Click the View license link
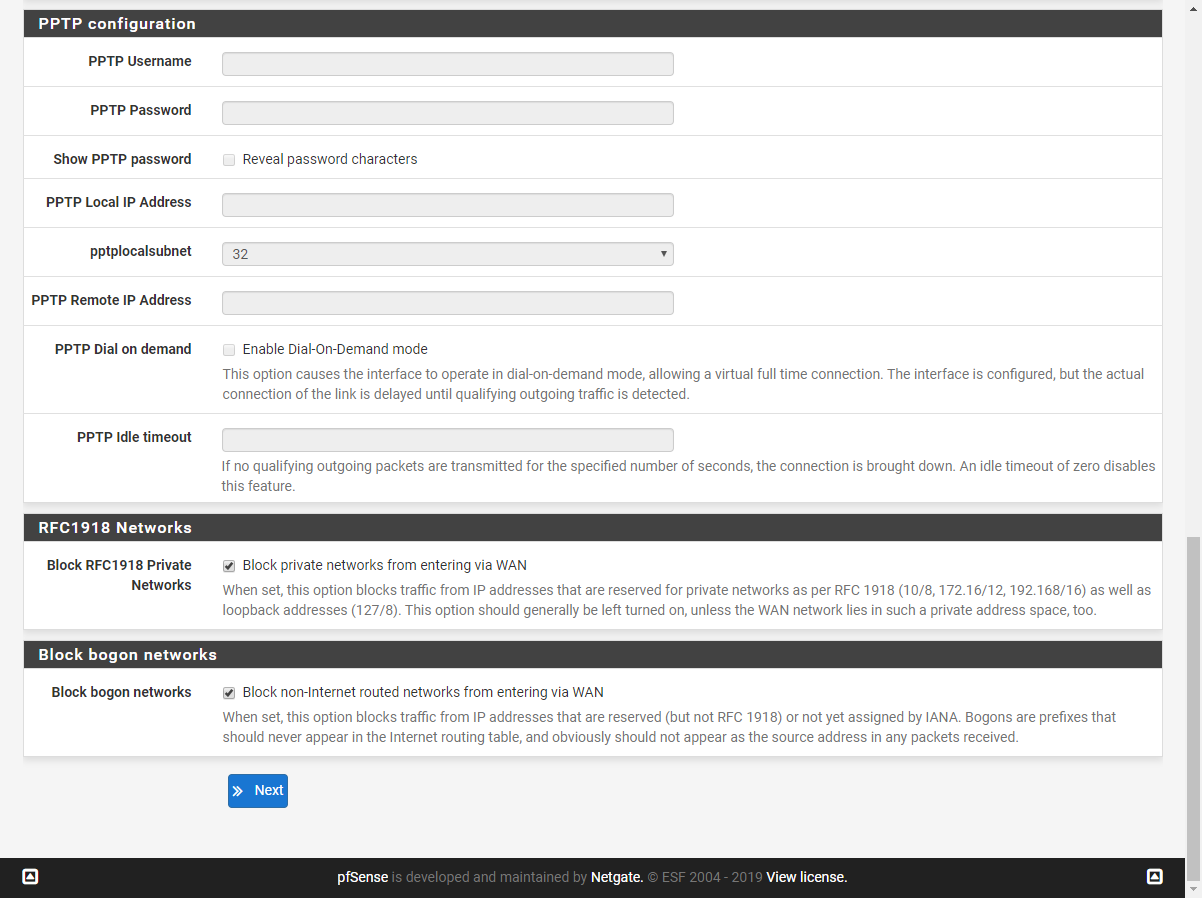This screenshot has height=898, width=1202. point(806,877)
